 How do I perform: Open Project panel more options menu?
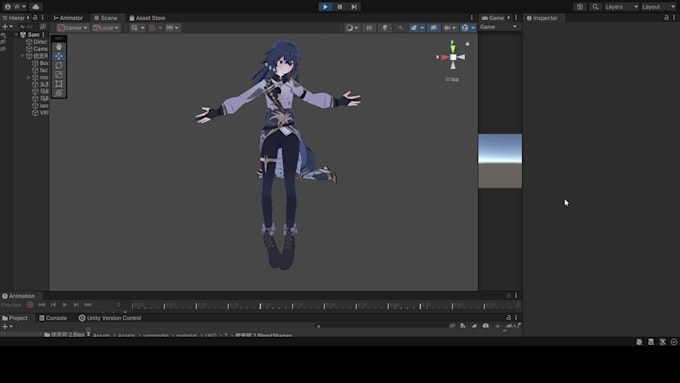516,318
